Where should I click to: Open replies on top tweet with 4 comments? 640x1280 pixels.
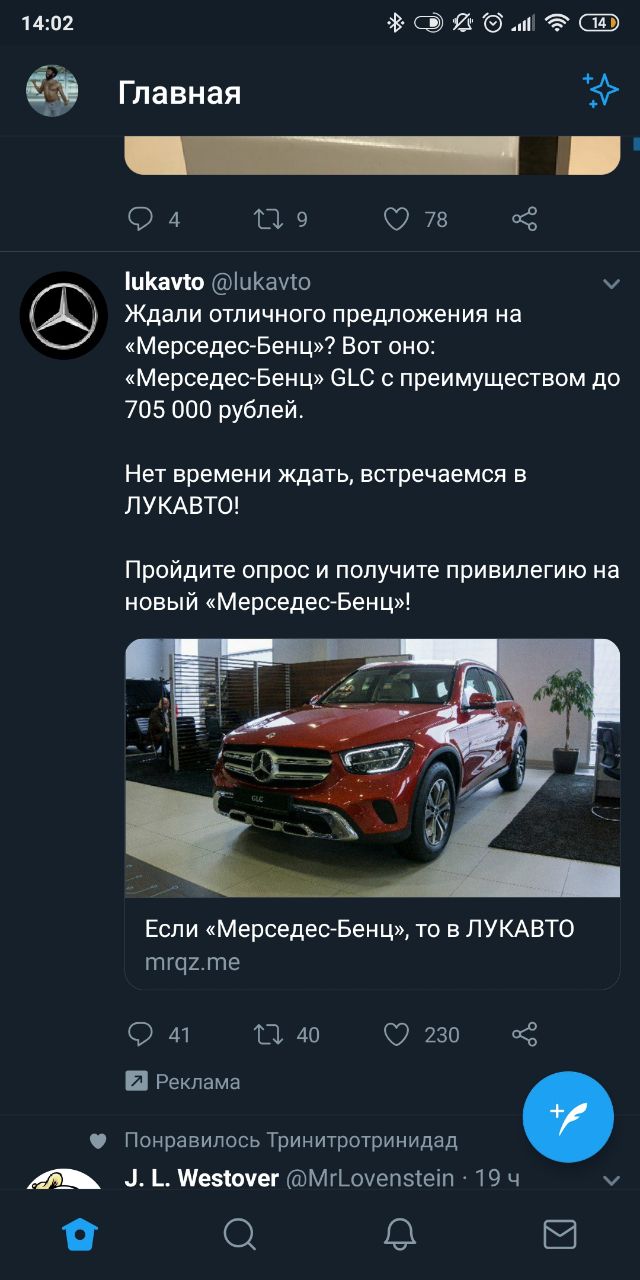point(141,218)
